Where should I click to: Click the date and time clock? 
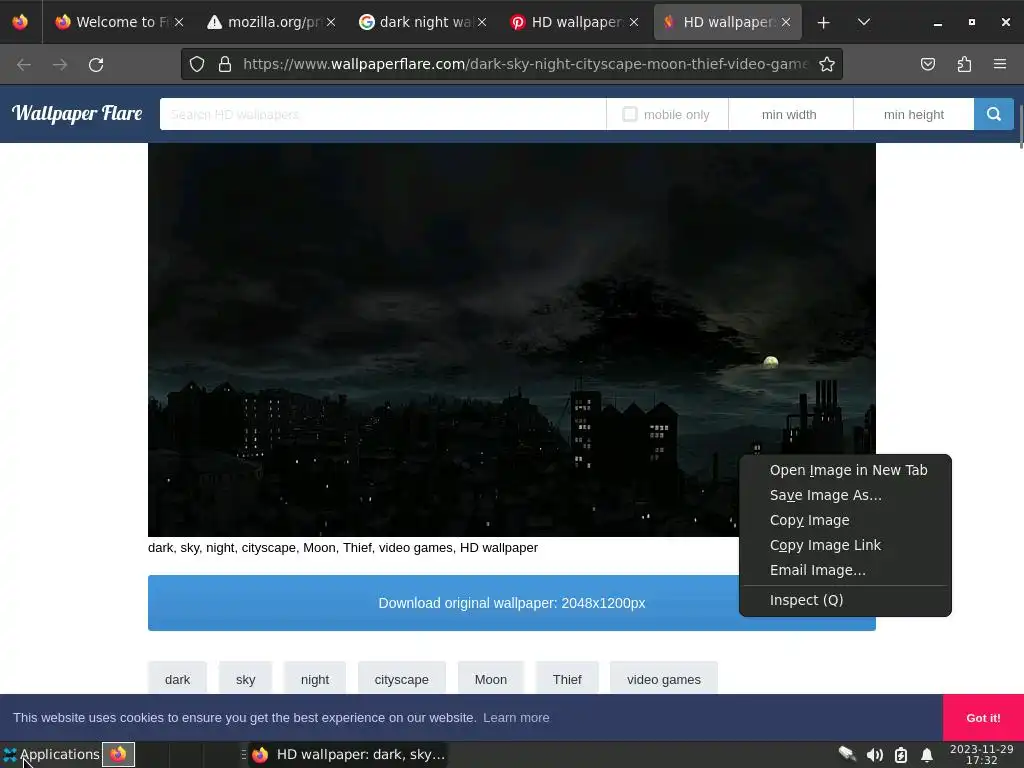pyautogui.click(x=982, y=754)
